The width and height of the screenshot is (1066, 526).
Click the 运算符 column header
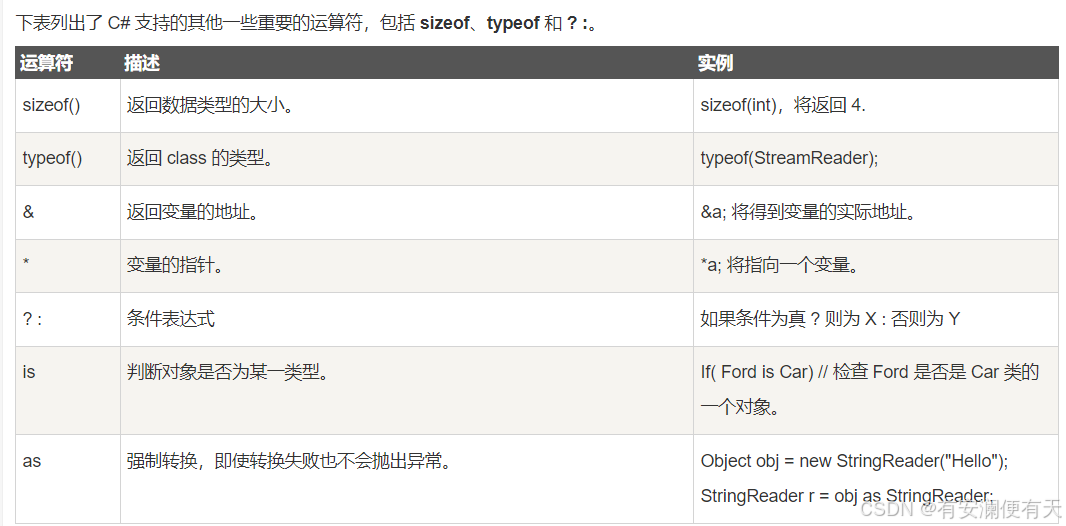pos(46,63)
